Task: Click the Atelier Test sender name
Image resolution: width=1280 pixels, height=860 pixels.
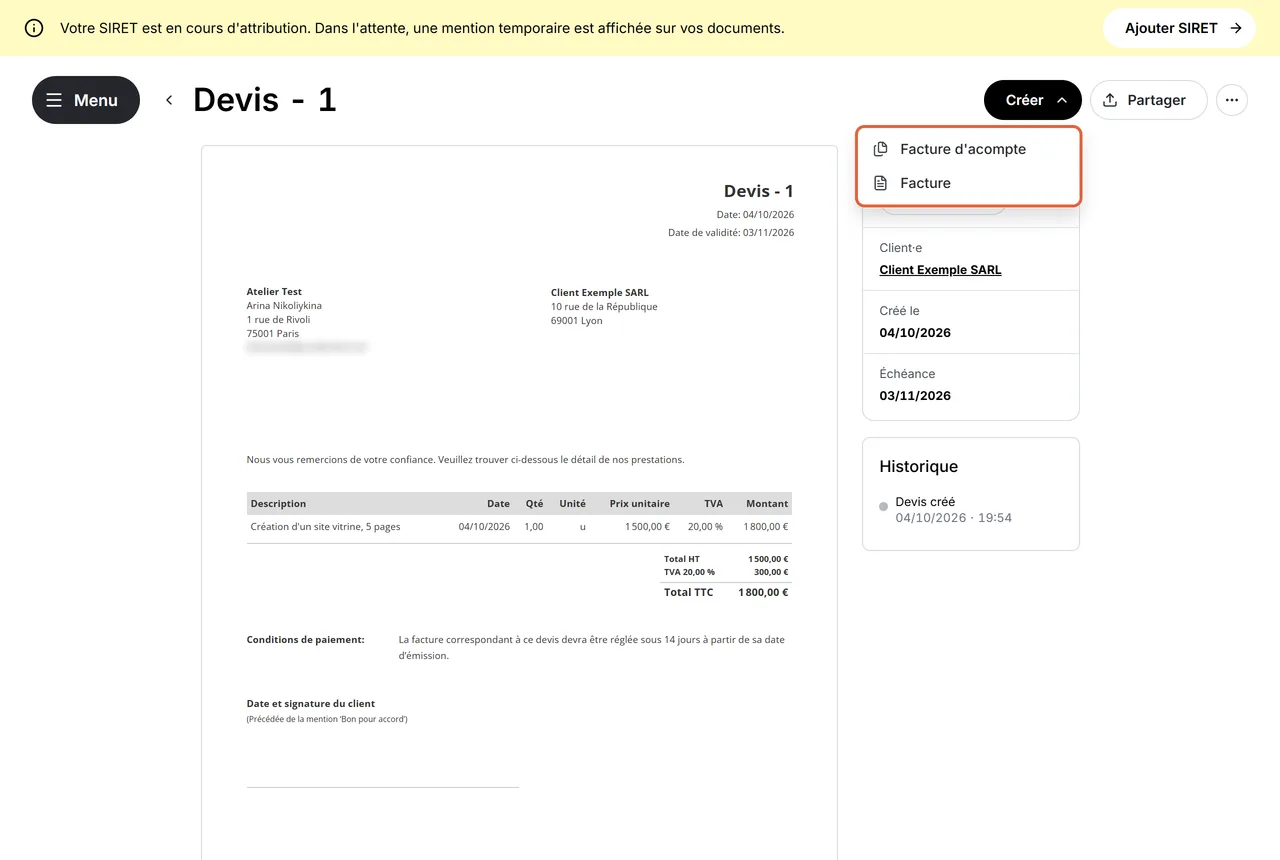Action: point(275,292)
